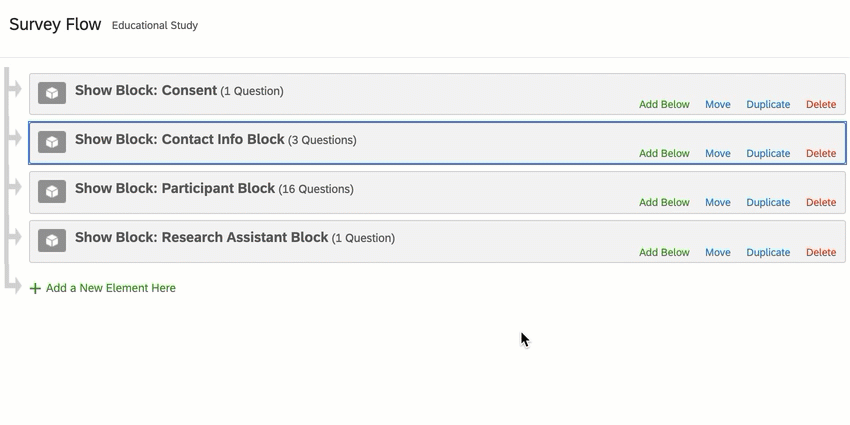Duplicate the Contact Info Block
Screen dimensions: 850x425
pyautogui.click(x=768, y=153)
